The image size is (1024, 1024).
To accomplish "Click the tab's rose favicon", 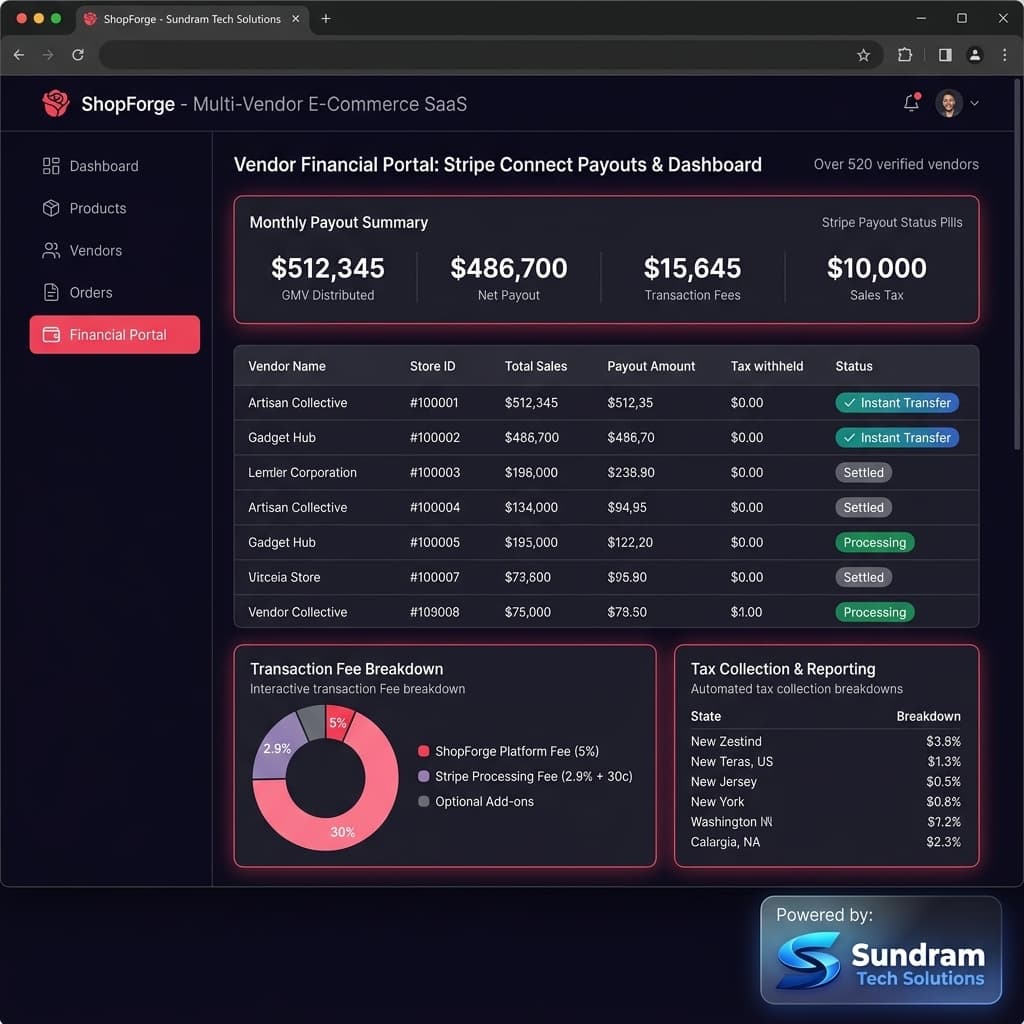I will click(x=91, y=19).
